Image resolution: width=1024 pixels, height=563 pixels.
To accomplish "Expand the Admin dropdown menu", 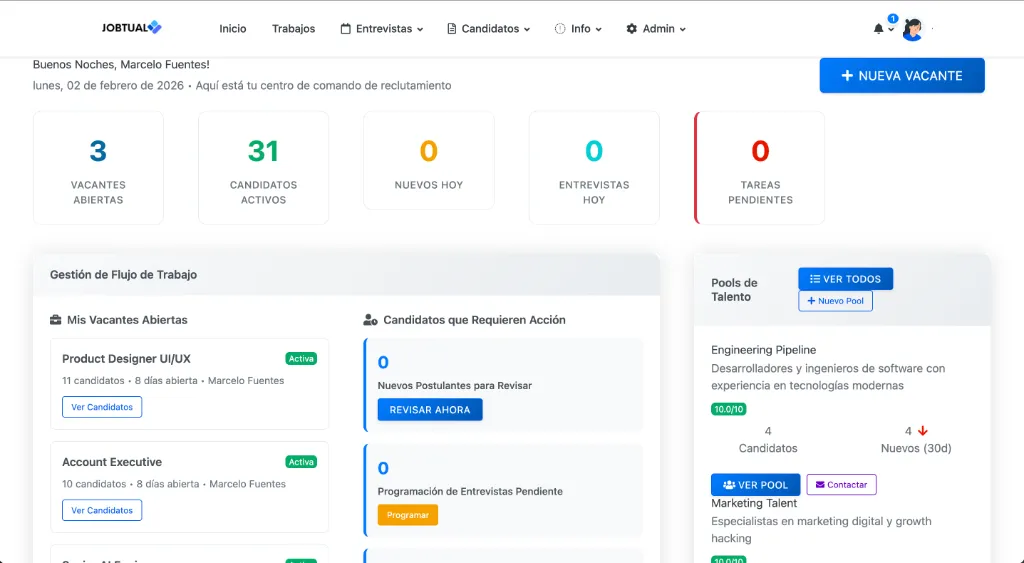I will (656, 29).
